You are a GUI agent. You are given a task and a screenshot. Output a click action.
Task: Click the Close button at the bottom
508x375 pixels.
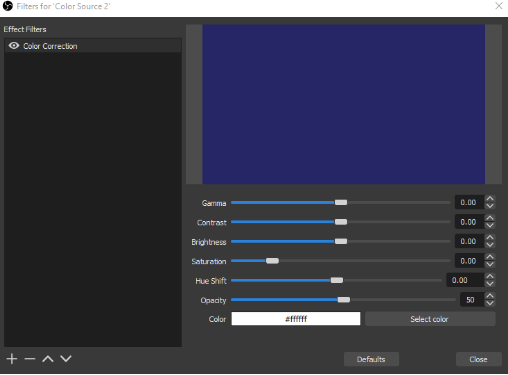point(478,359)
